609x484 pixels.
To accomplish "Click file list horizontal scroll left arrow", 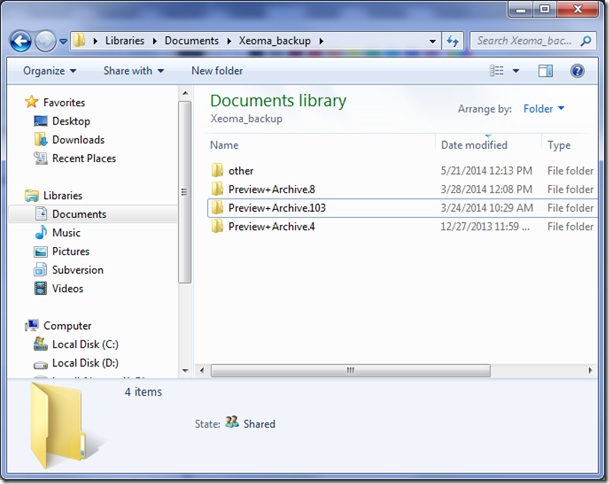I will [202, 370].
